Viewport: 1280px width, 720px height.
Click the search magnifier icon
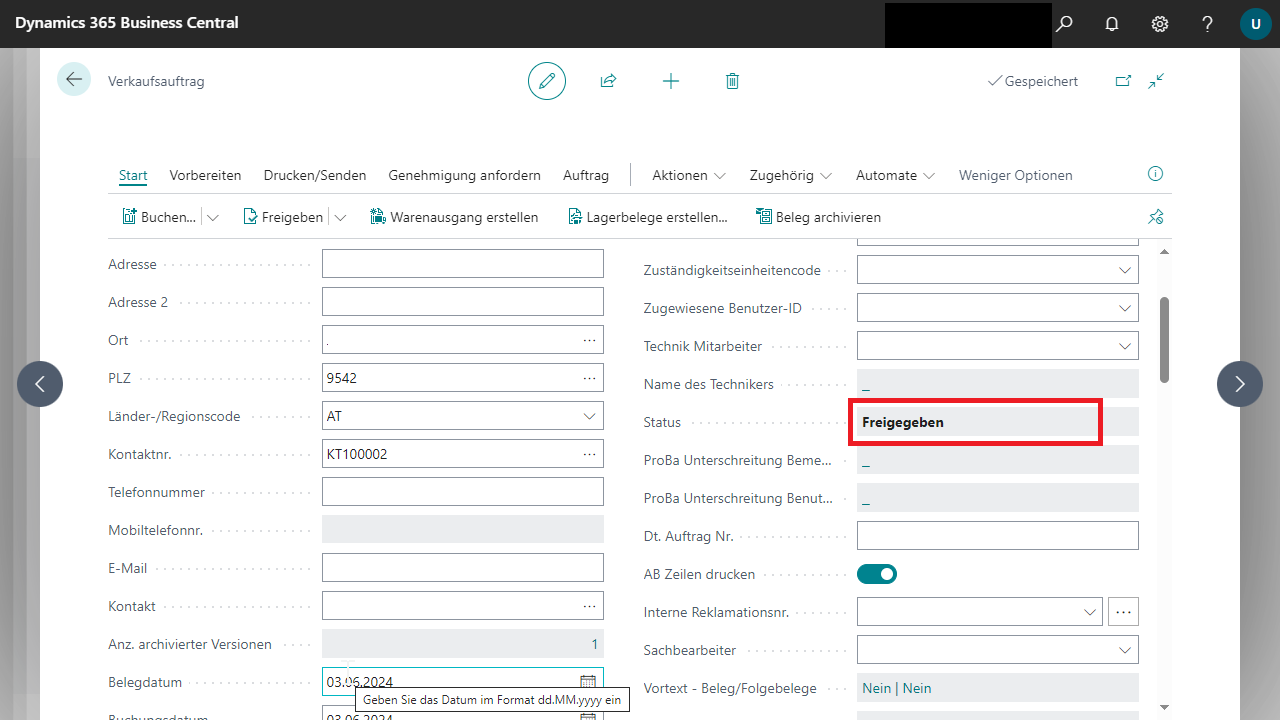click(1064, 23)
